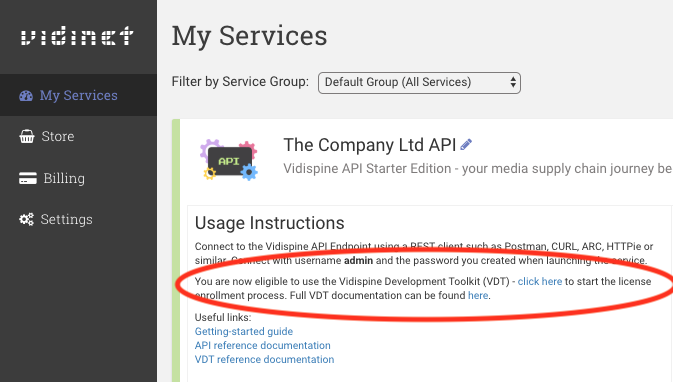Image resolution: width=673 pixels, height=382 pixels.
Task: Click the Billing credit card icon
Action: [x=27, y=178]
